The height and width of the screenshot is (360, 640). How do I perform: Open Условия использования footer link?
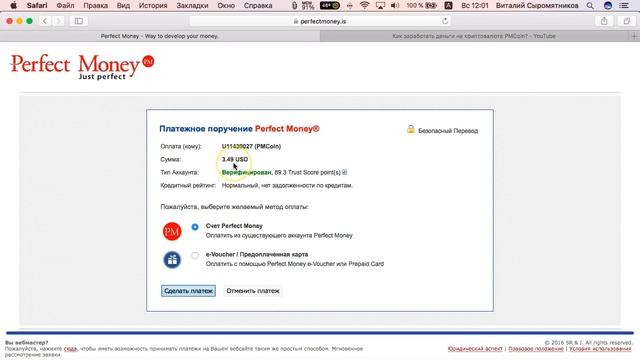click(x=600, y=349)
